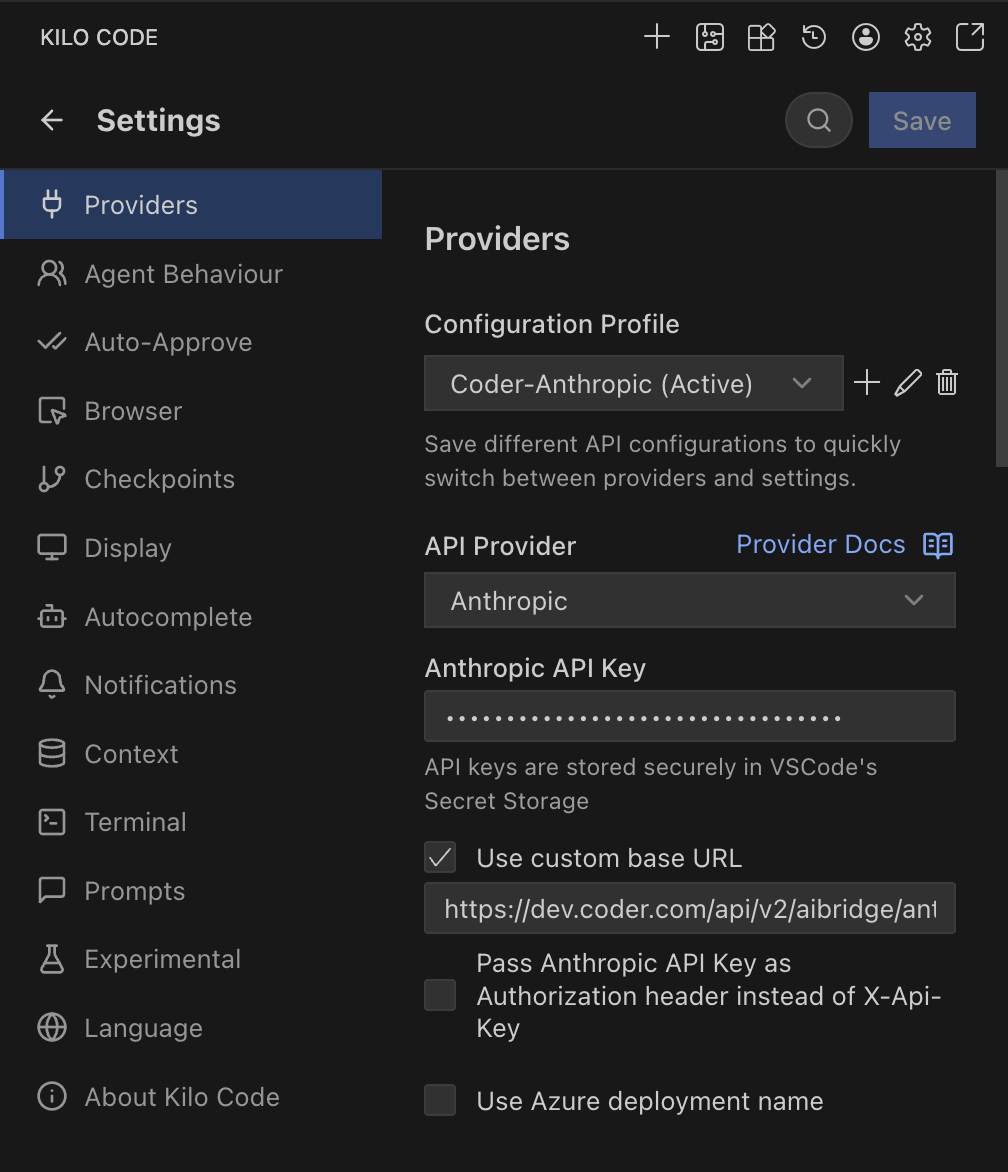Start a new task with plus icon

point(657,37)
